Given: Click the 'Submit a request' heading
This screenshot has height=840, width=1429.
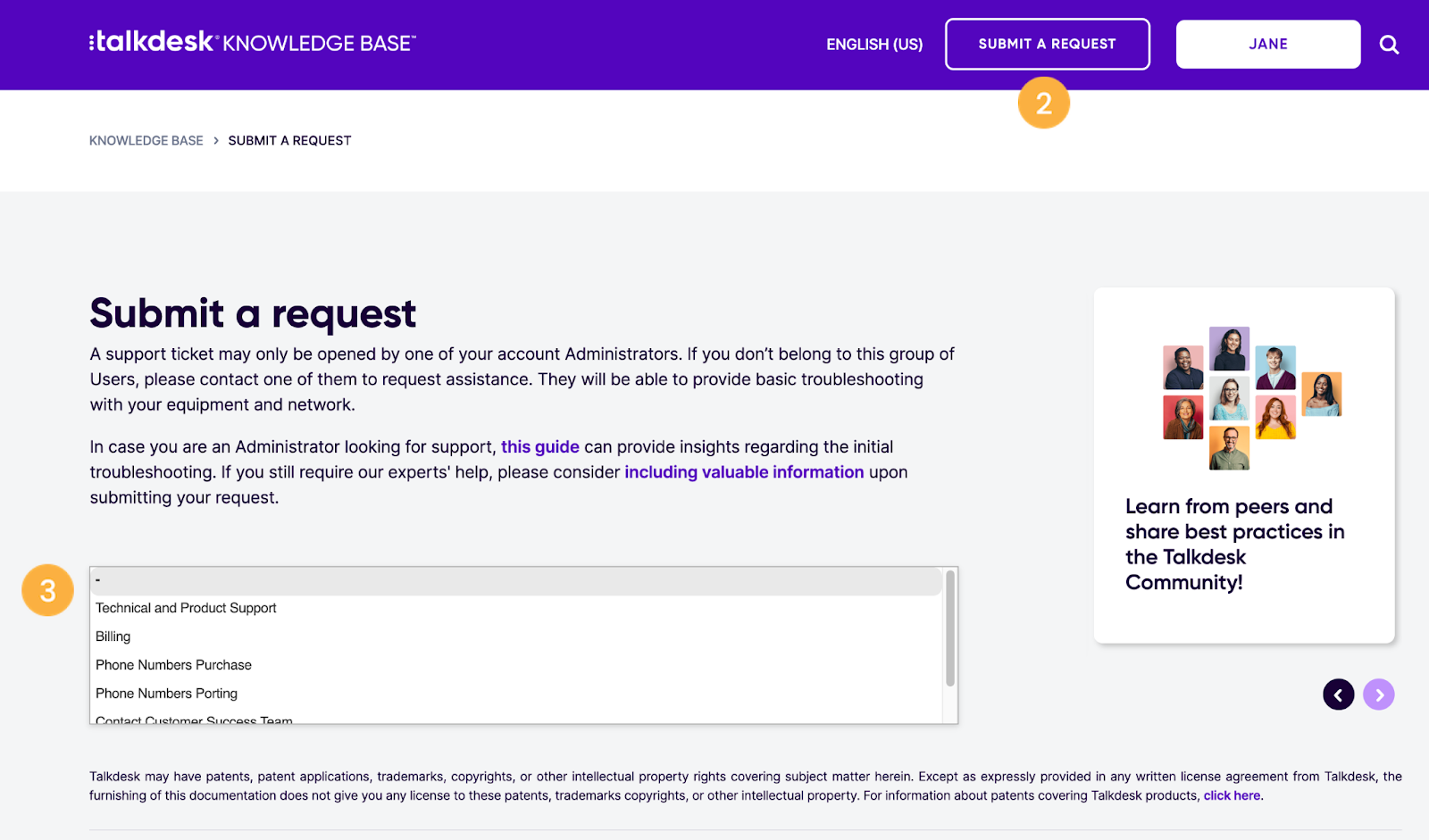Looking at the screenshot, I should pyautogui.click(x=253, y=313).
